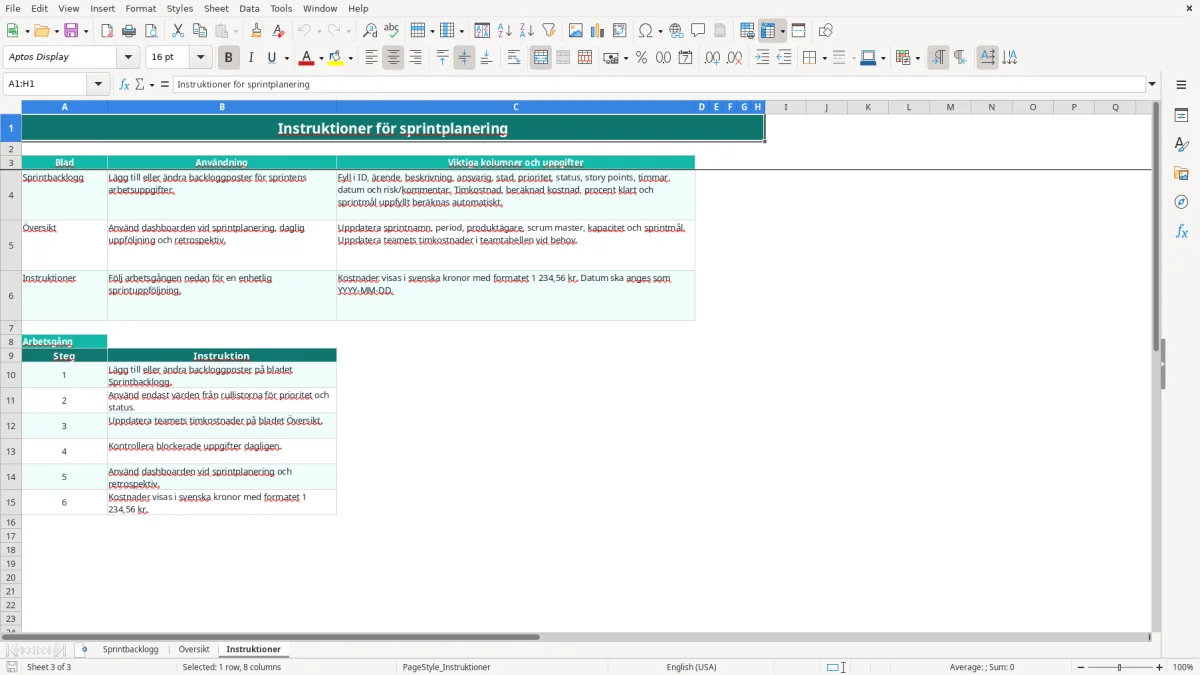Screen dimensions: 1200x675
Task: Open the Name Box dropdown arrow
Action: (98, 84)
